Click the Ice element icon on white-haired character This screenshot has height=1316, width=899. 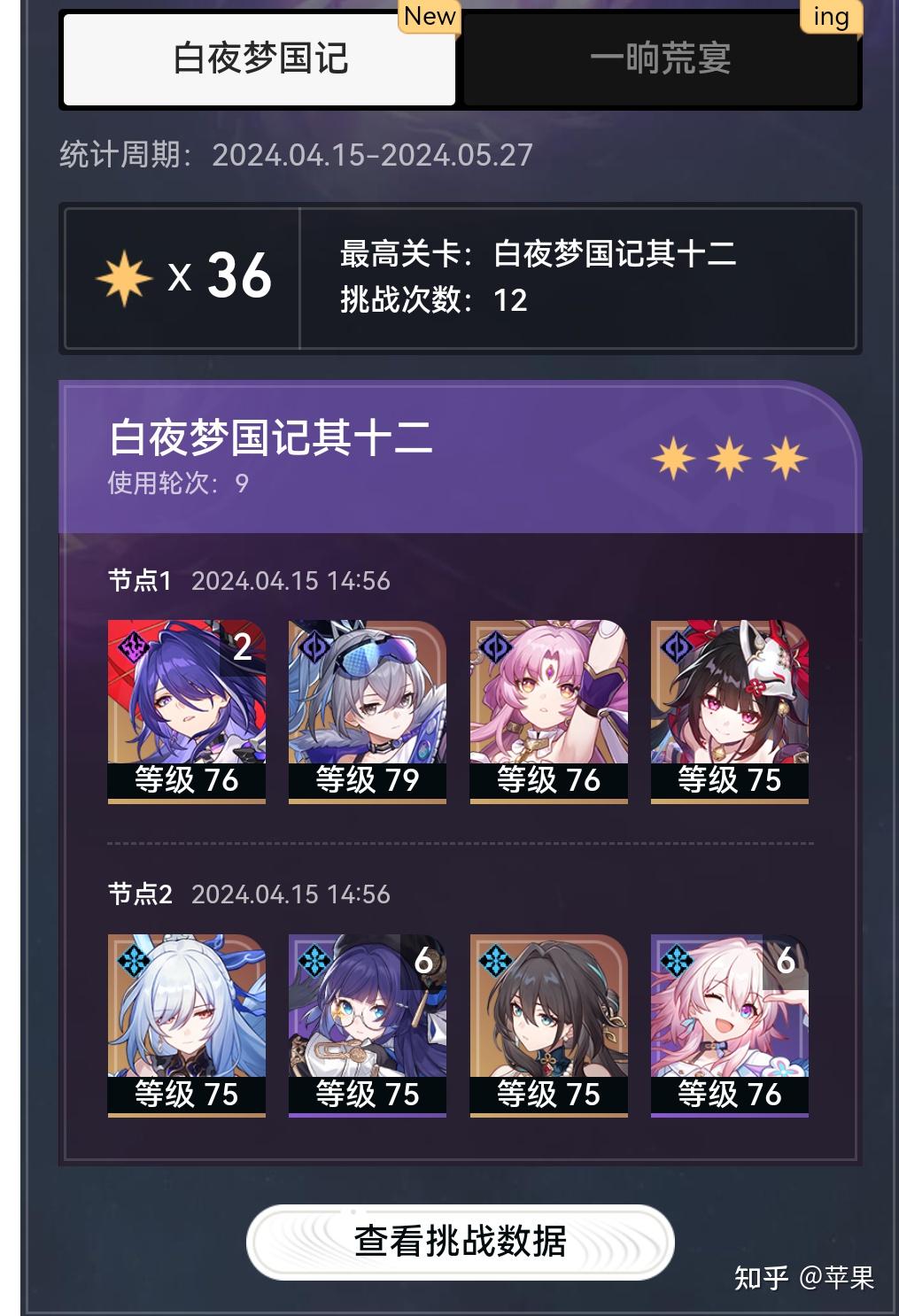click(134, 961)
